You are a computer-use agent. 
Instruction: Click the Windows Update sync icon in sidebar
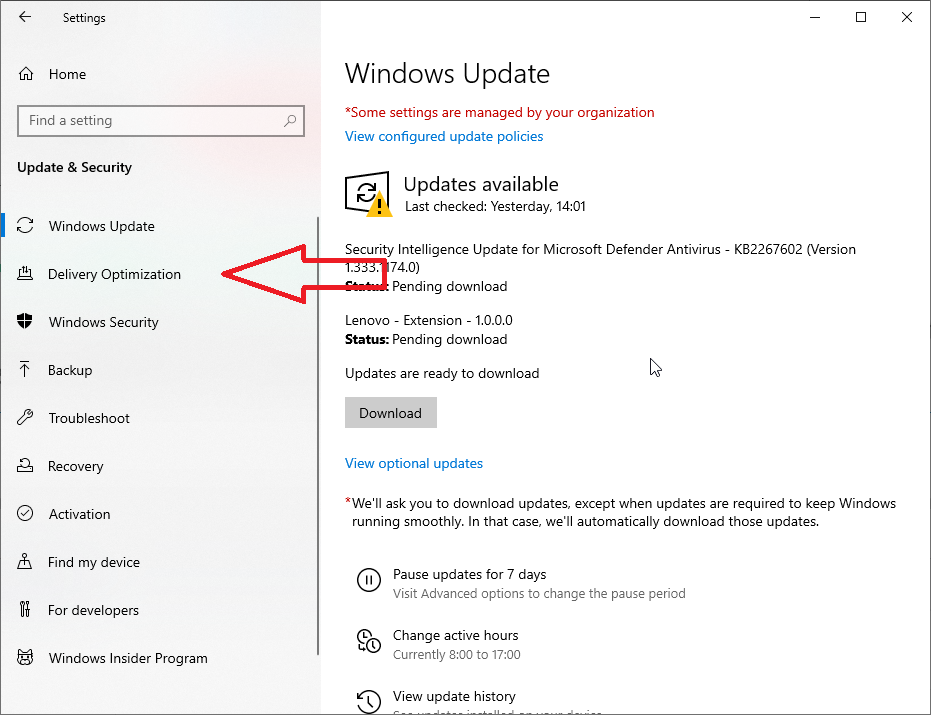(27, 226)
